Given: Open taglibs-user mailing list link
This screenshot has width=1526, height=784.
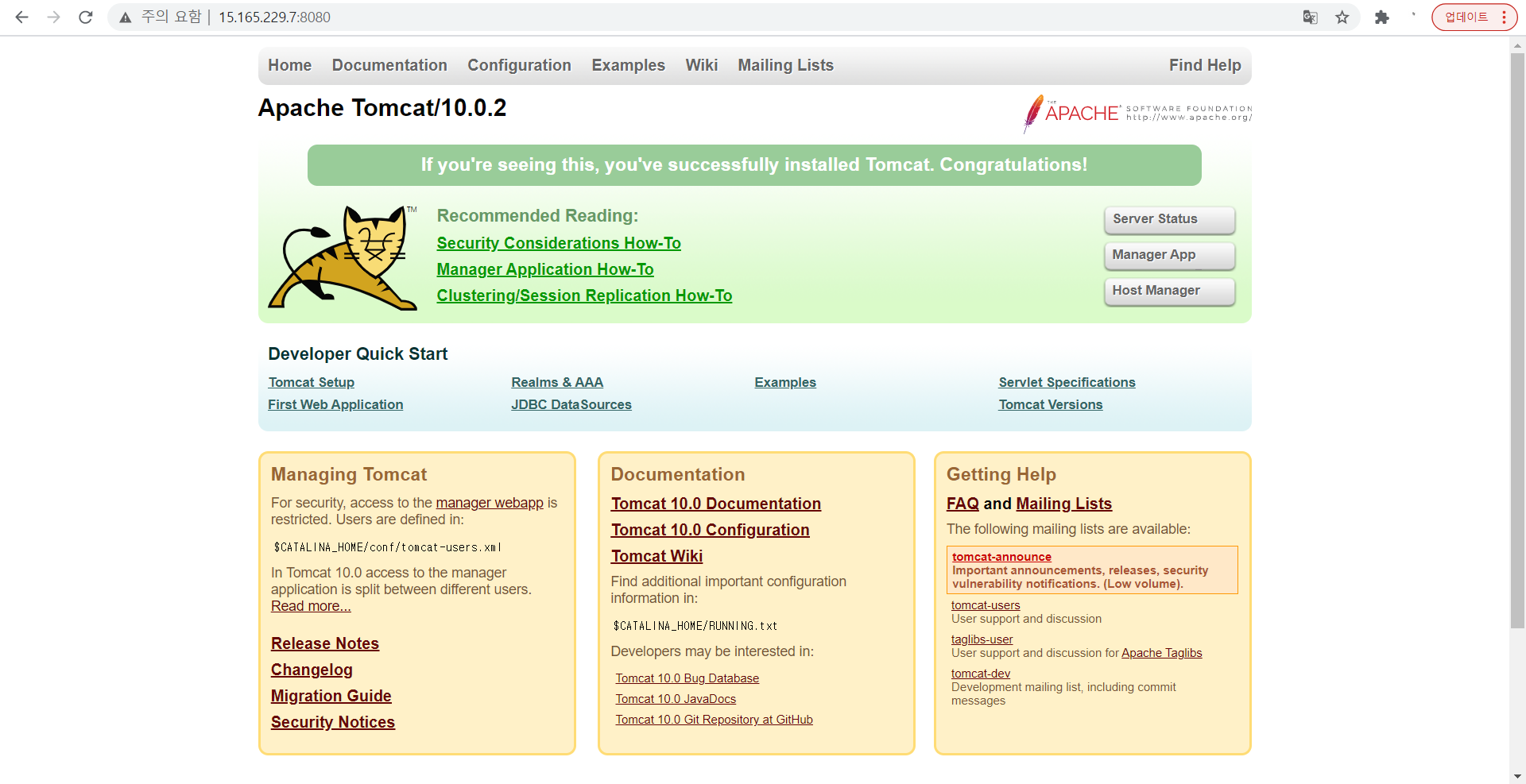Looking at the screenshot, I should coord(982,639).
